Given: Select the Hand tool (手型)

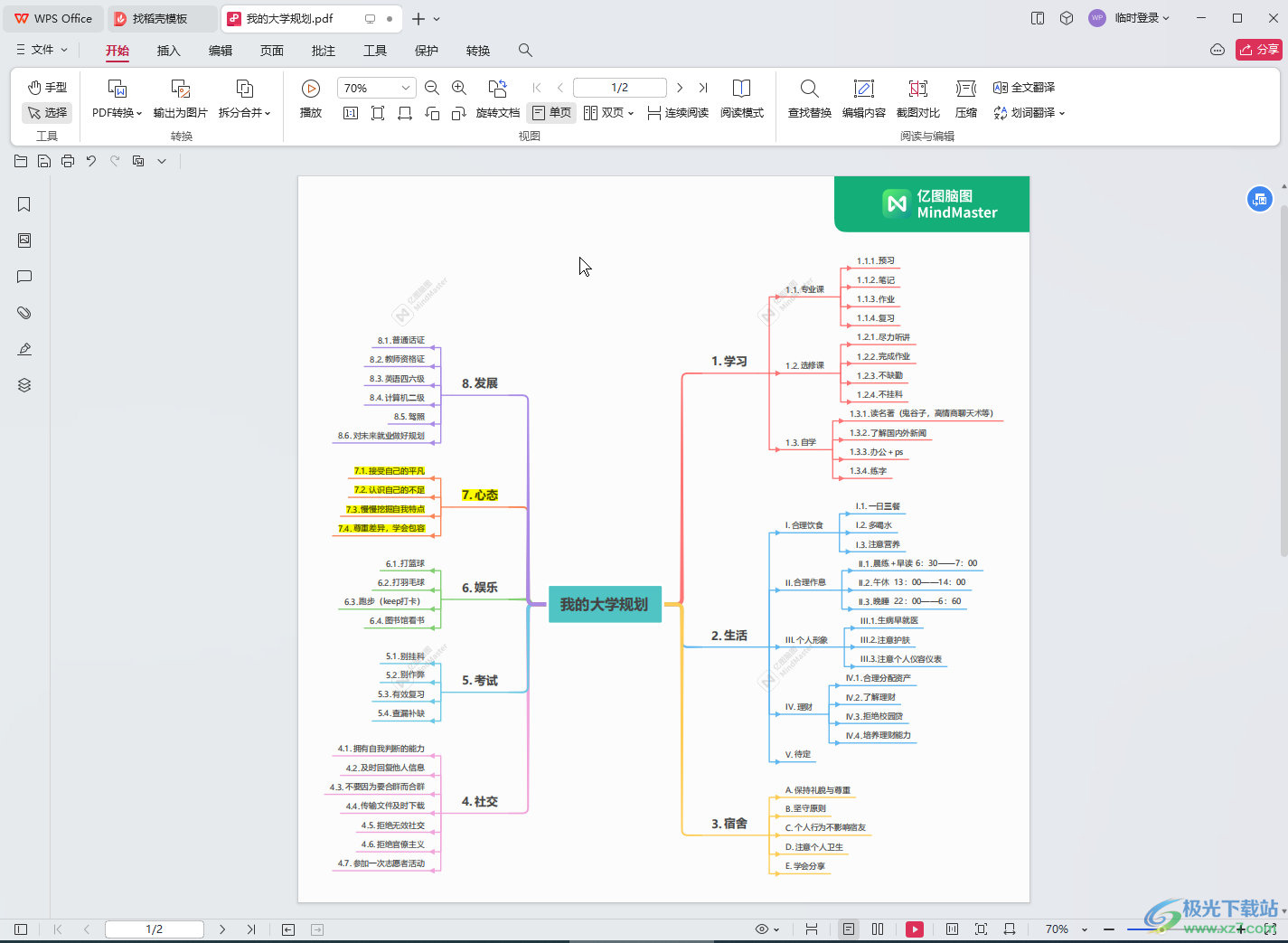Looking at the screenshot, I should [47, 88].
